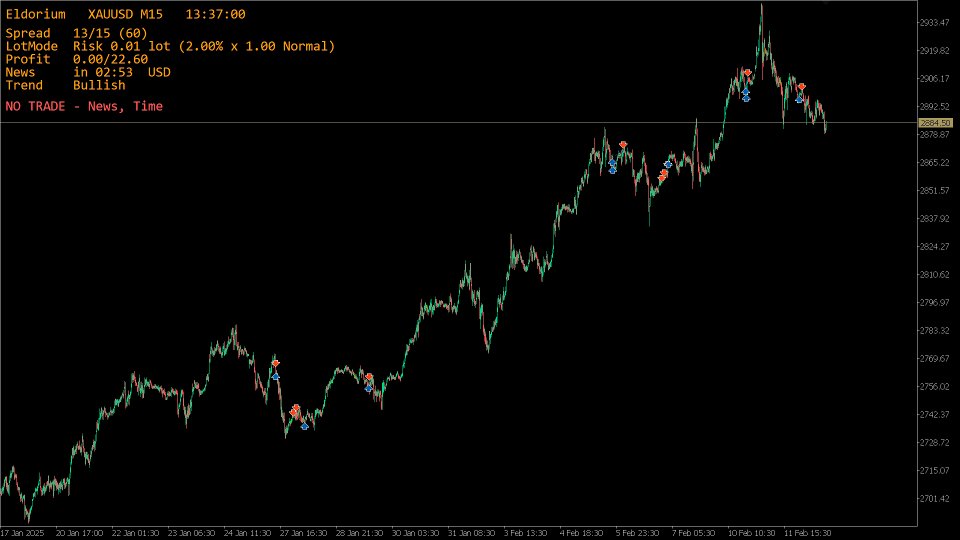Click the clock text '13:37:00'
Screen dimensions: 960x540
point(216,14)
